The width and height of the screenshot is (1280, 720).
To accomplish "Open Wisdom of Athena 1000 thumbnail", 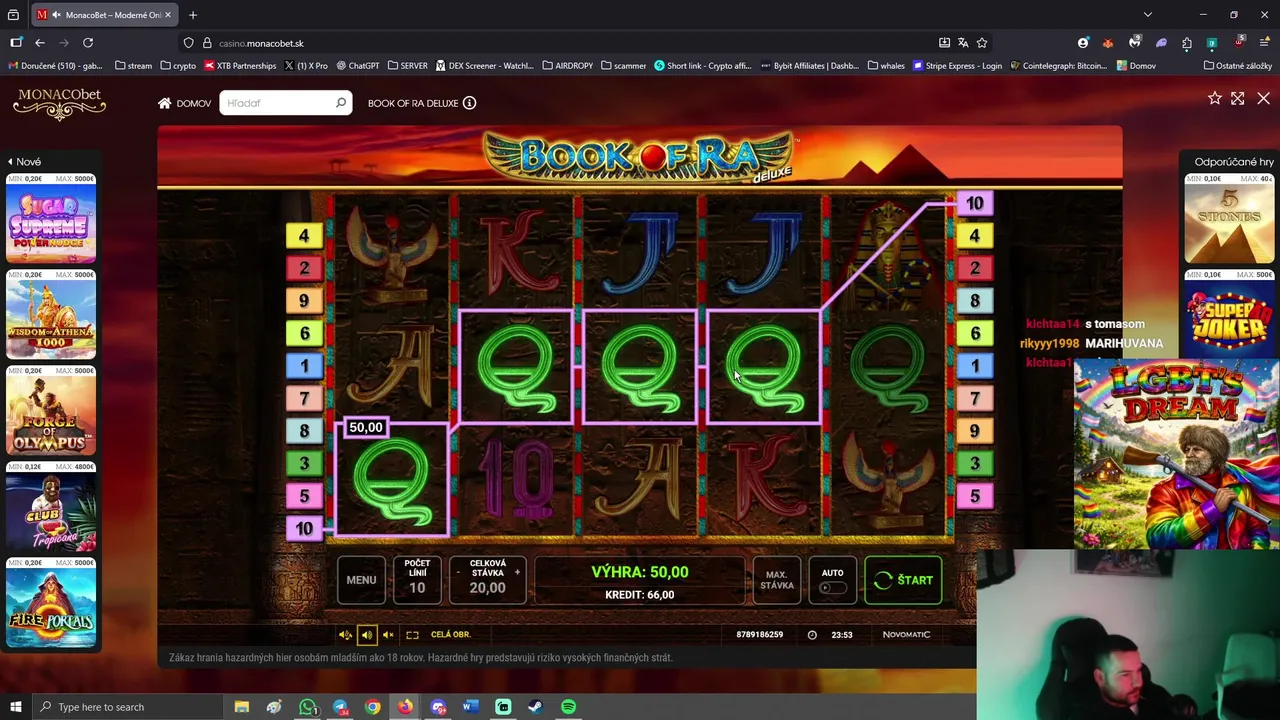I will point(51,315).
